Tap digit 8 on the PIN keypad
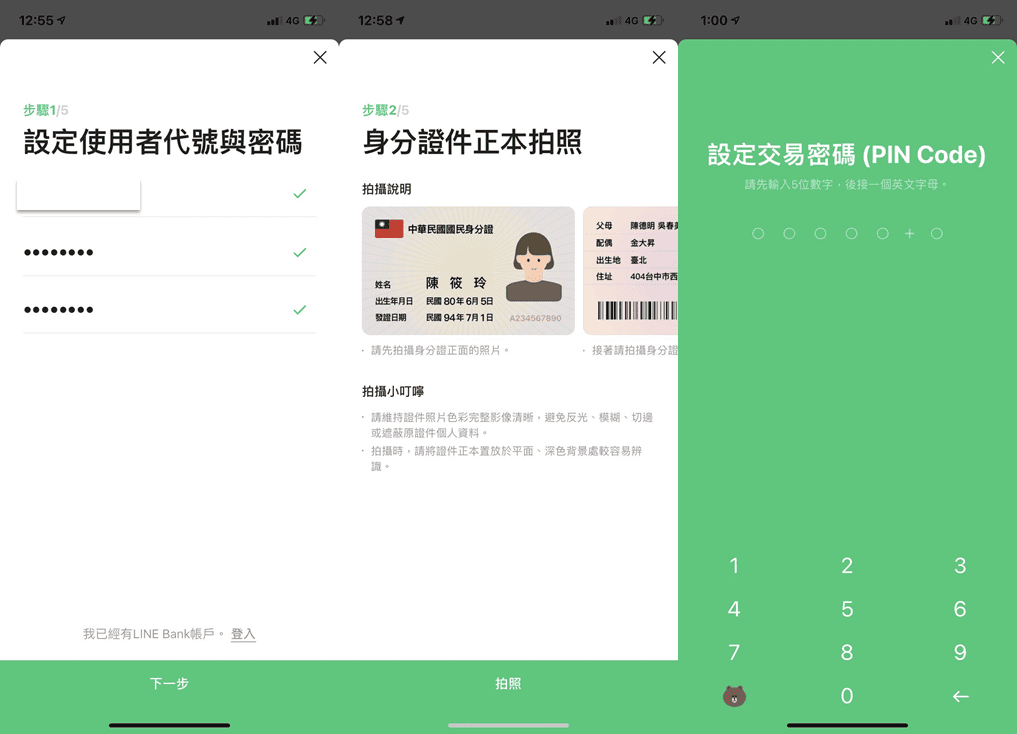The height and width of the screenshot is (734, 1017). coord(847,652)
